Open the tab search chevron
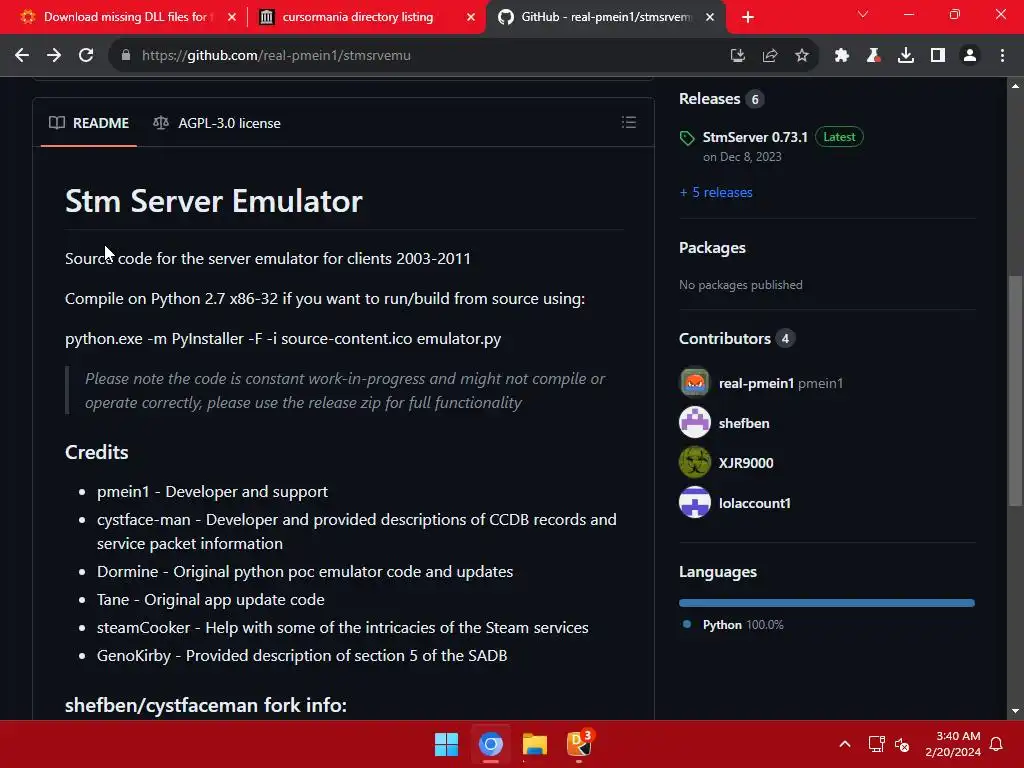1024x768 pixels. coord(863,14)
